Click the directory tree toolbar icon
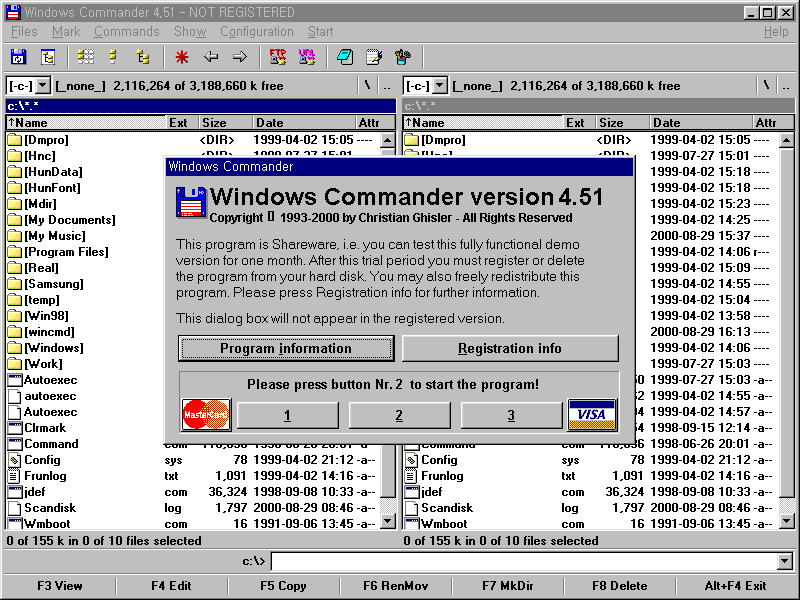Viewport: 800px width, 600px height. (x=143, y=57)
